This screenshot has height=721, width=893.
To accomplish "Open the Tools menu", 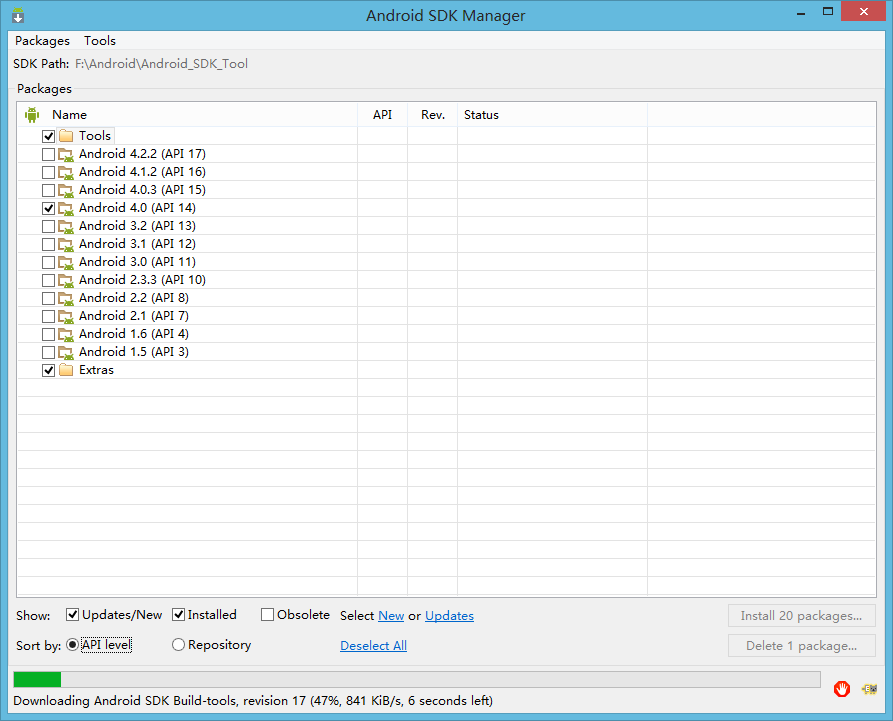I will tap(100, 41).
